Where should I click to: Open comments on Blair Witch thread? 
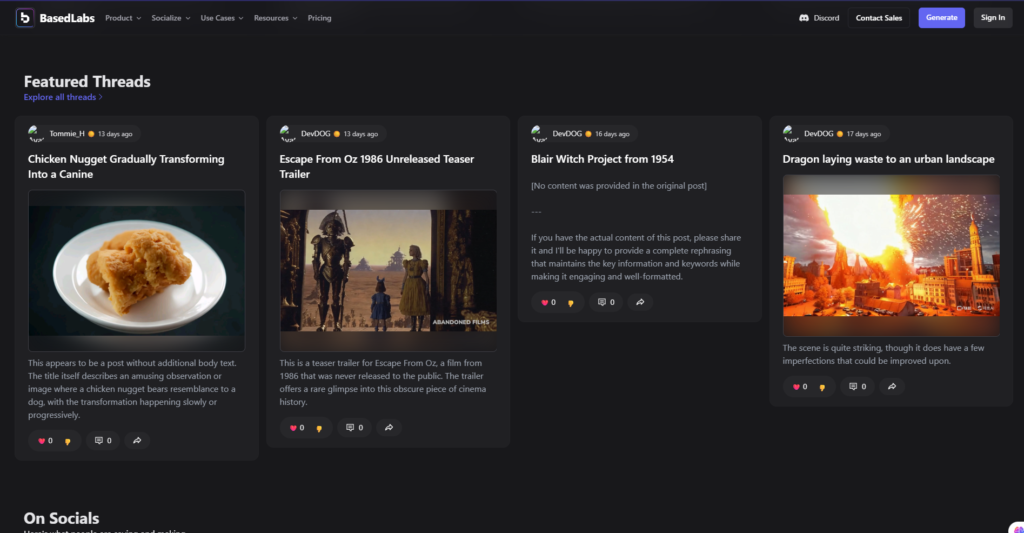coord(606,302)
